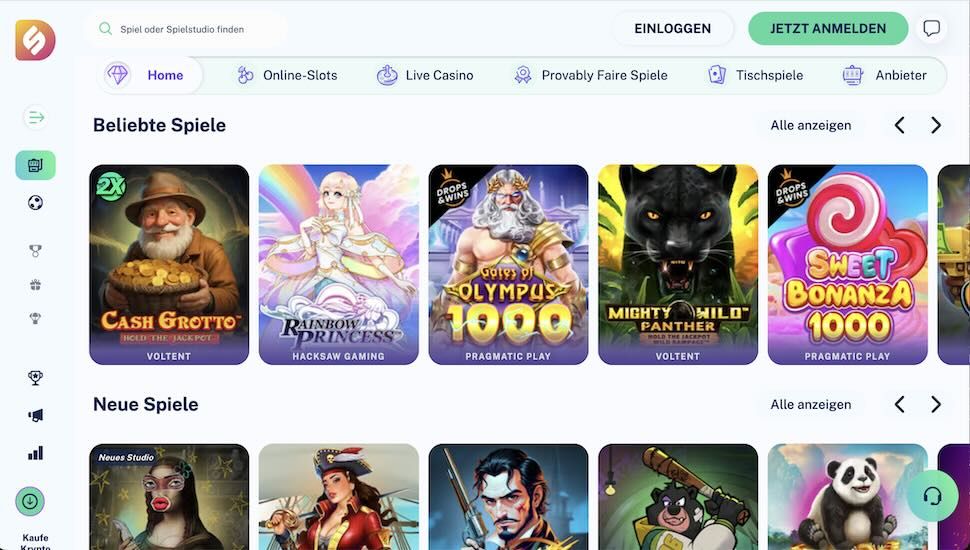Click the green download circle icon
This screenshot has height=550, width=970.
point(30,501)
